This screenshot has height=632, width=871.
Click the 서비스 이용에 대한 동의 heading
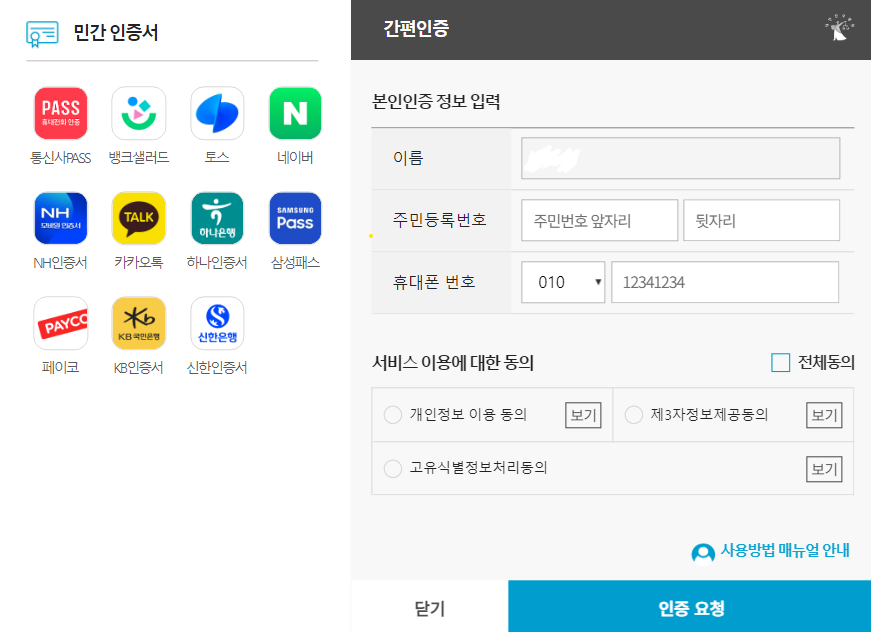pyautogui.click(x=453, y=363)
